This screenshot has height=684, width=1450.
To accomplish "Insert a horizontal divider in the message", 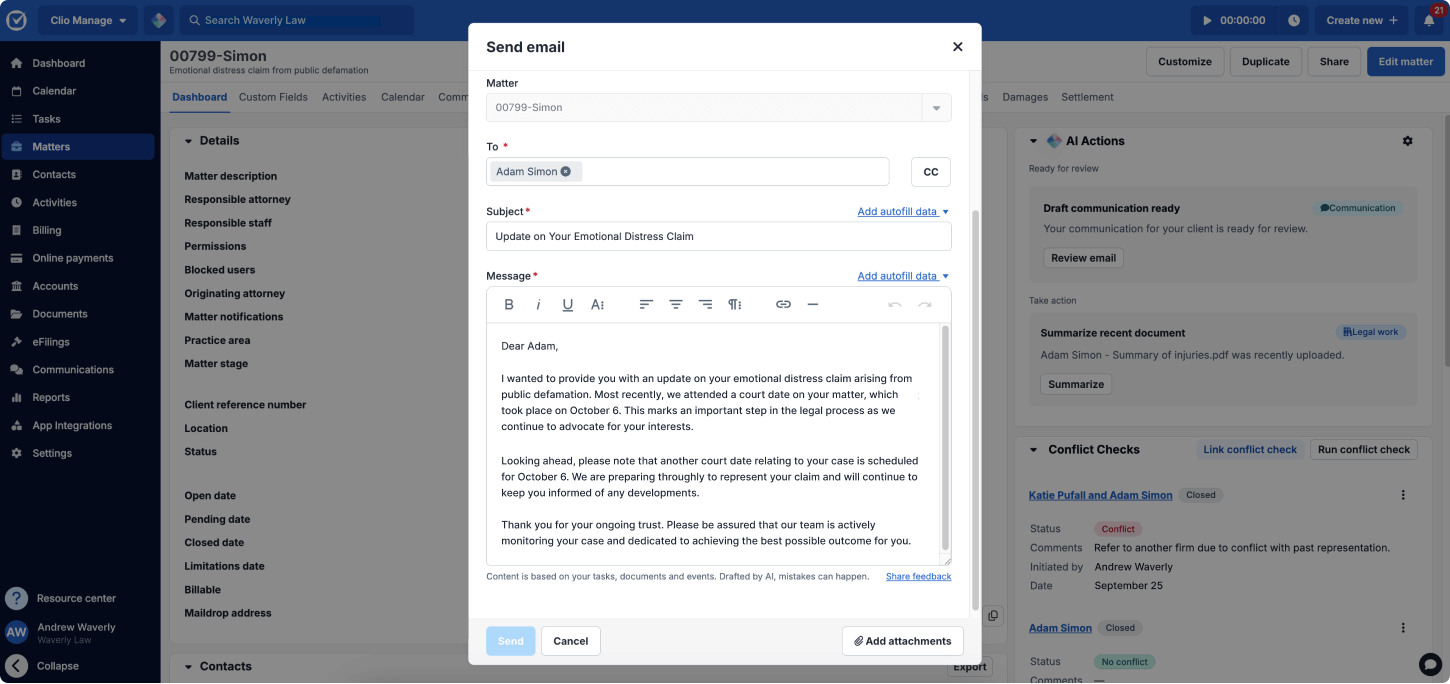I will pyautogui.click(x=813, y=304).
